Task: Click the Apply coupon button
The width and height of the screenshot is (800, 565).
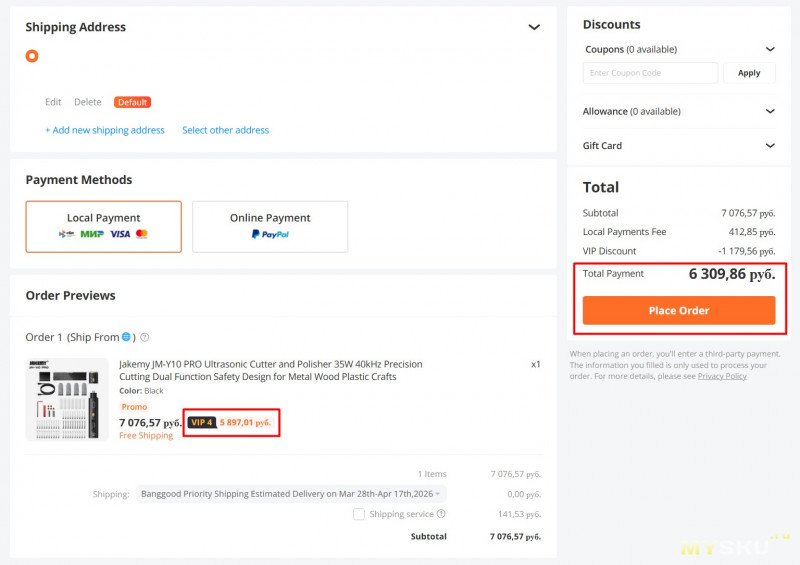Action: coord(749,73)
